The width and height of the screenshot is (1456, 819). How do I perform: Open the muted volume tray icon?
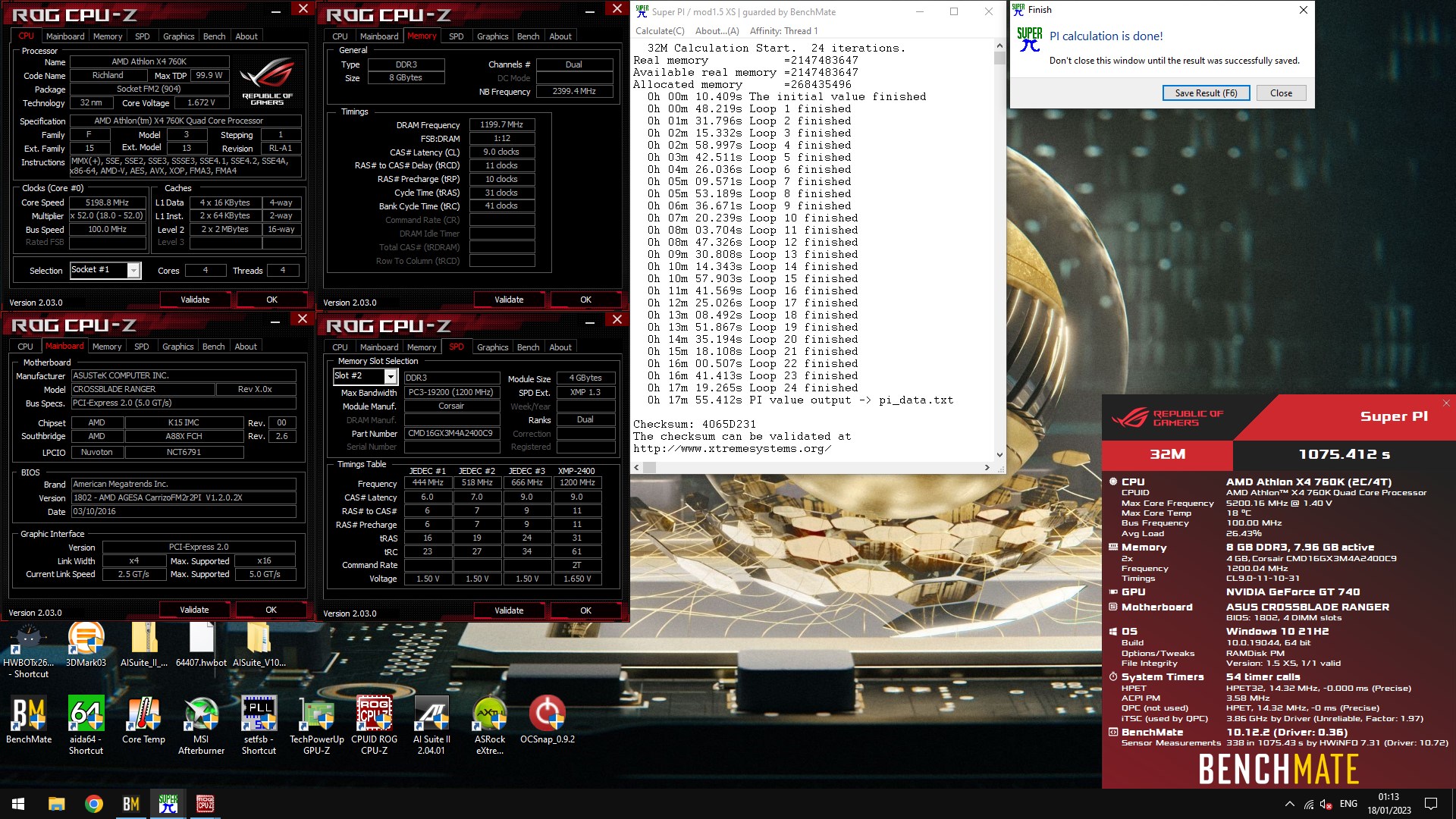tap(1326, 804)
